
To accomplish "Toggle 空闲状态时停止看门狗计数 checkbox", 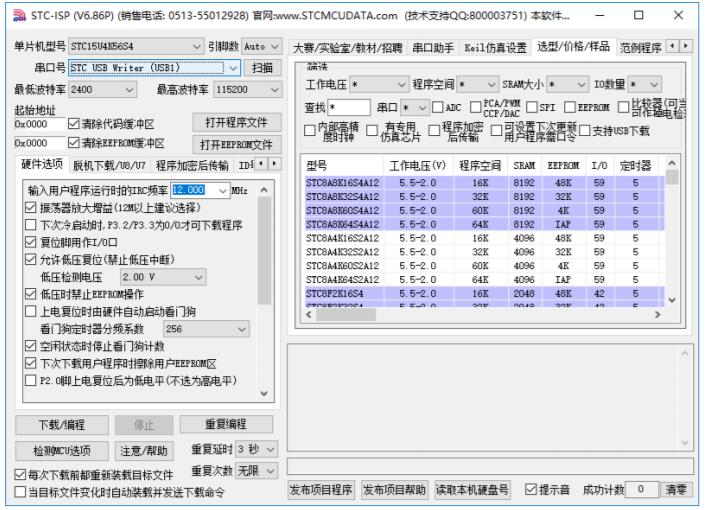I will coord(30,346).
